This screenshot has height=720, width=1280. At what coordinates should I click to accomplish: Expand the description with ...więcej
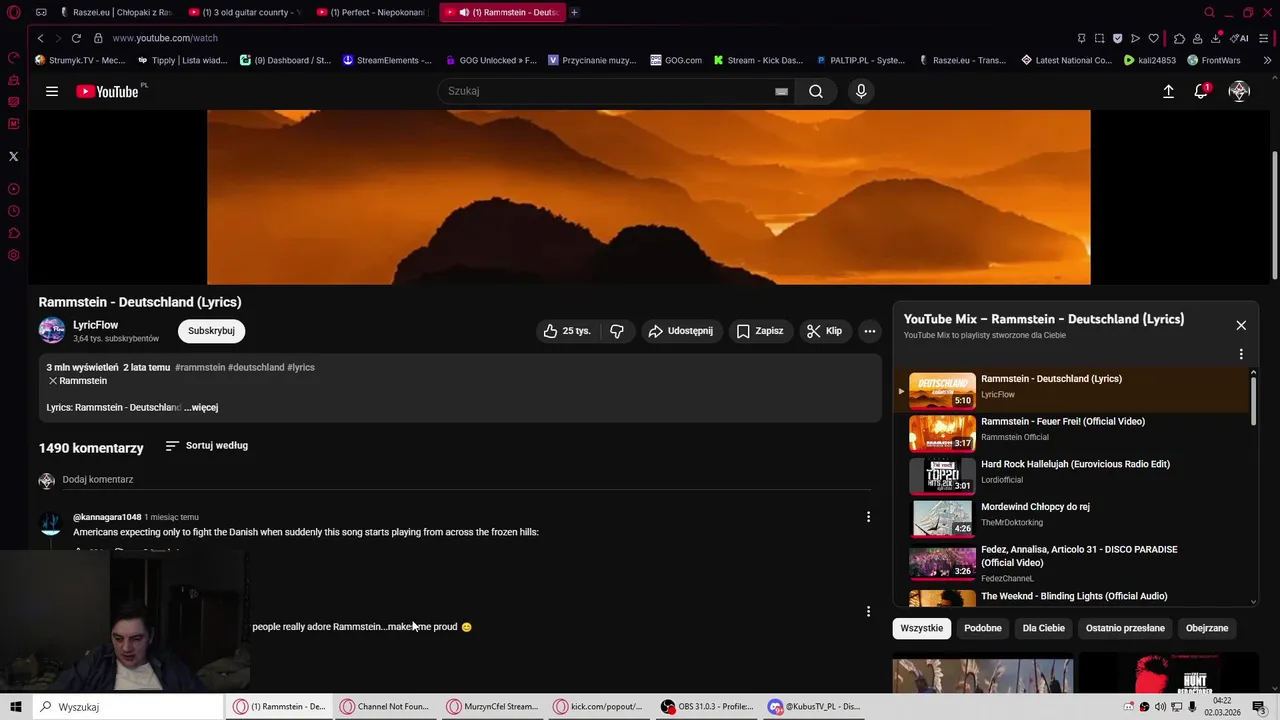201,407
